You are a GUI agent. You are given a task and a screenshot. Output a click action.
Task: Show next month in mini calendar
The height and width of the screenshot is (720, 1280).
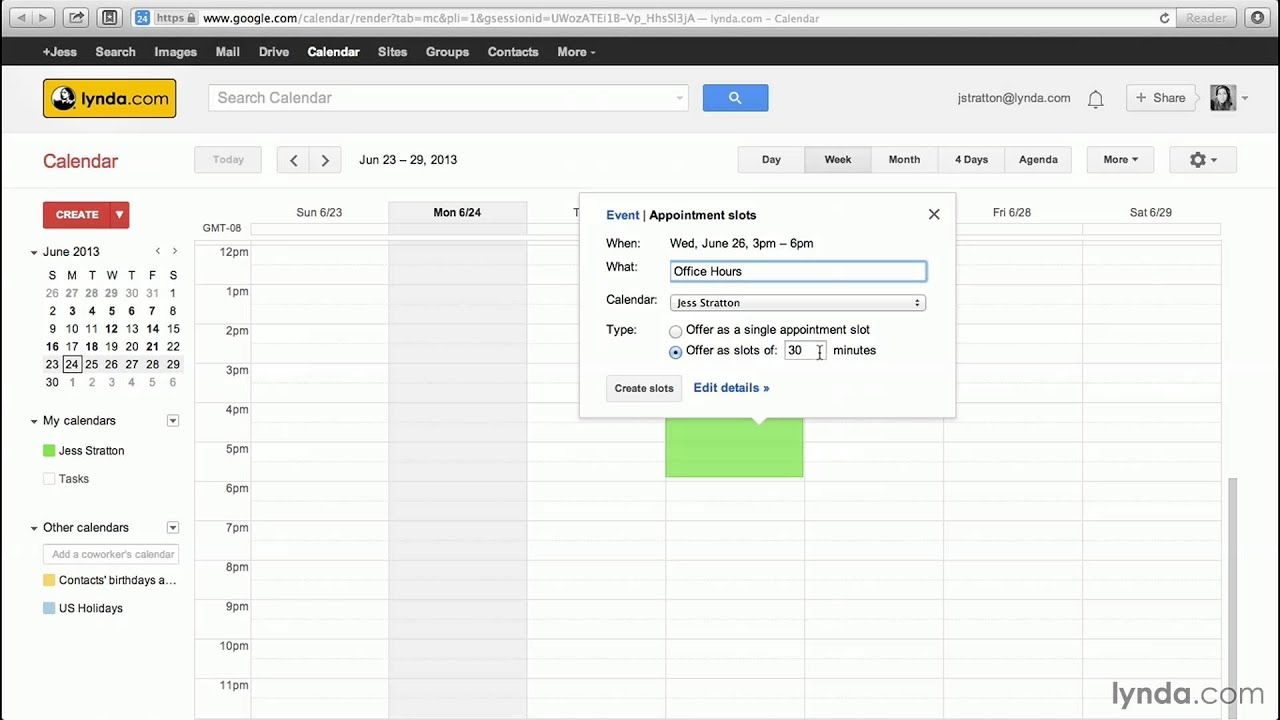(175, 251)
